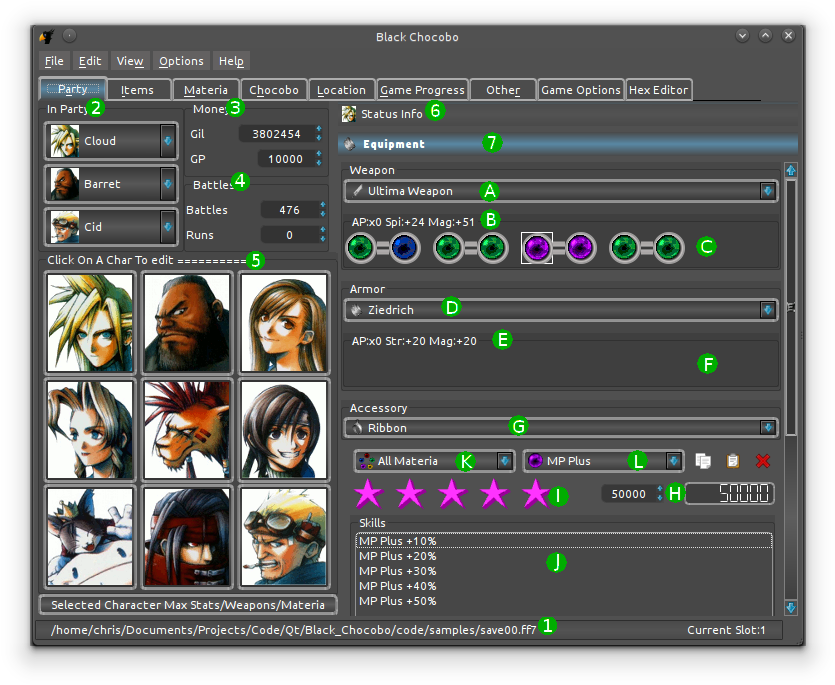Viewport: 835px width, 685px height.
Task: Click the save00.ff7 file path in status bar
Action: (x=293, y=630)
